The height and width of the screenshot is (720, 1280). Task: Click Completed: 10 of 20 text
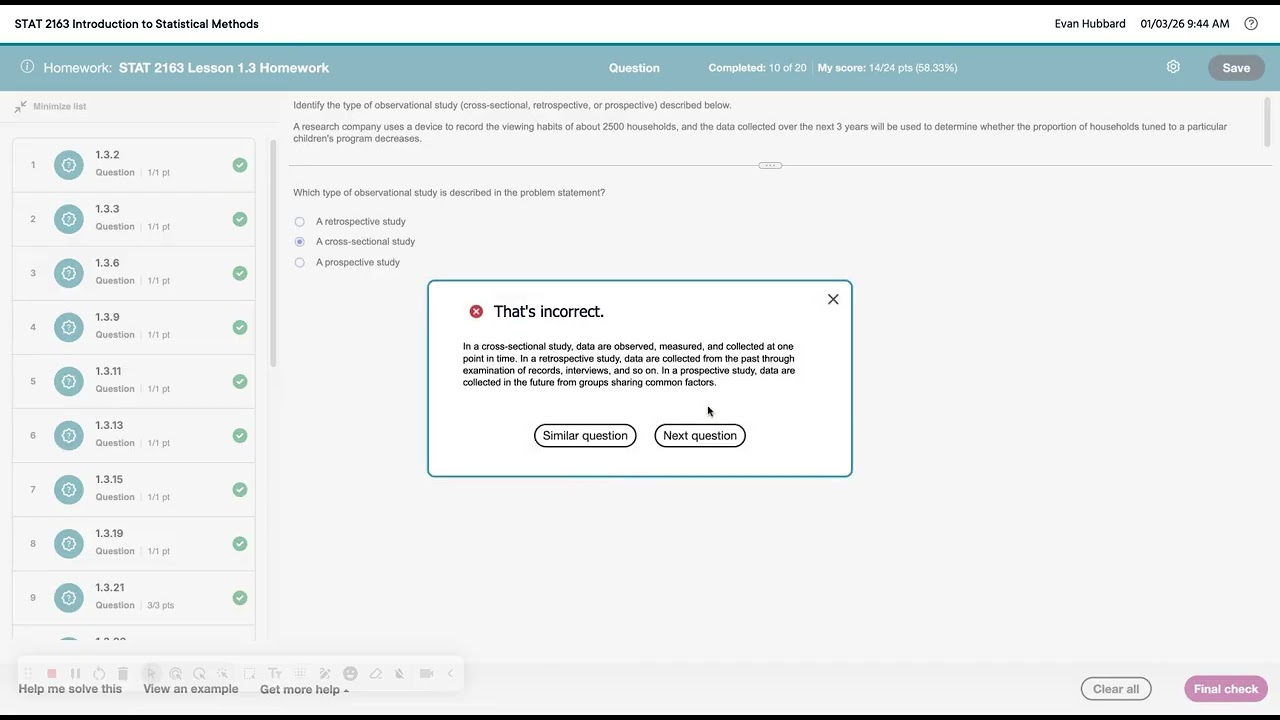757,68
